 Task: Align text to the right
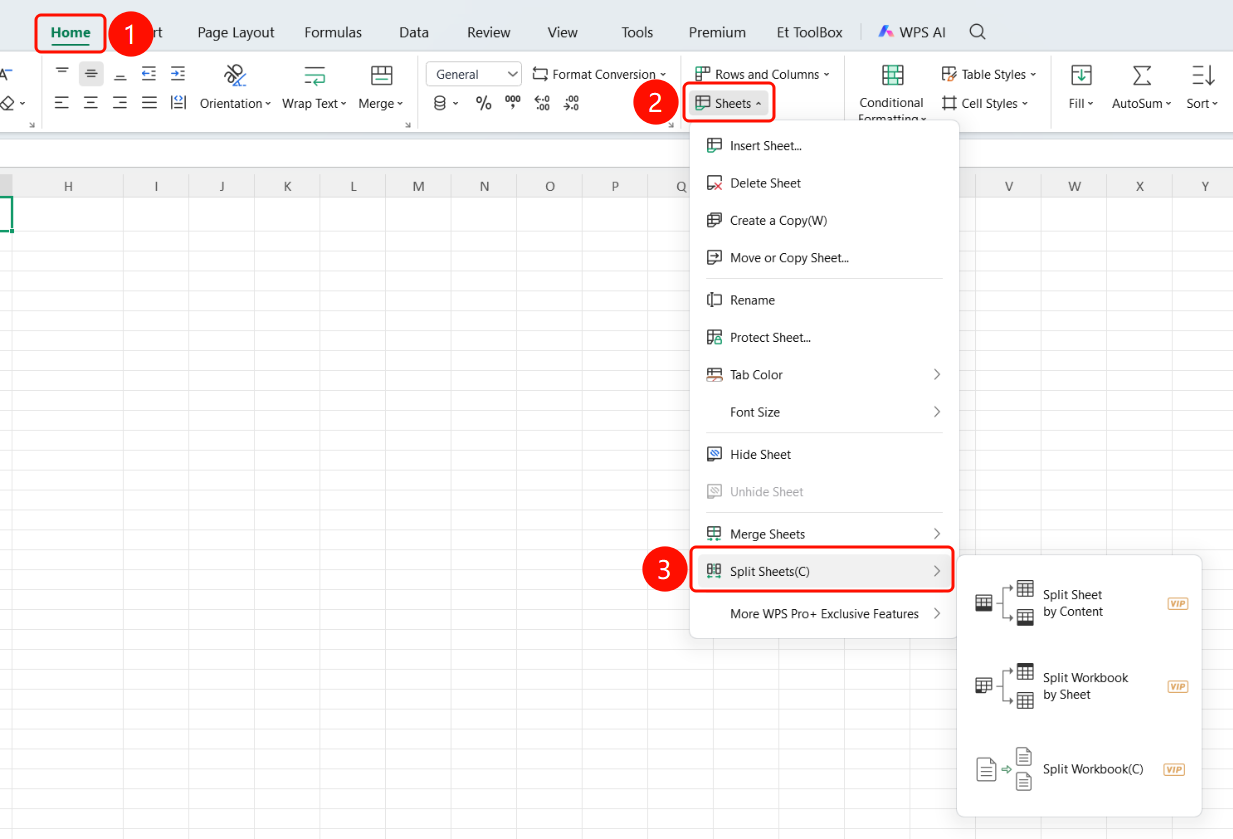[x=120, y=103]
